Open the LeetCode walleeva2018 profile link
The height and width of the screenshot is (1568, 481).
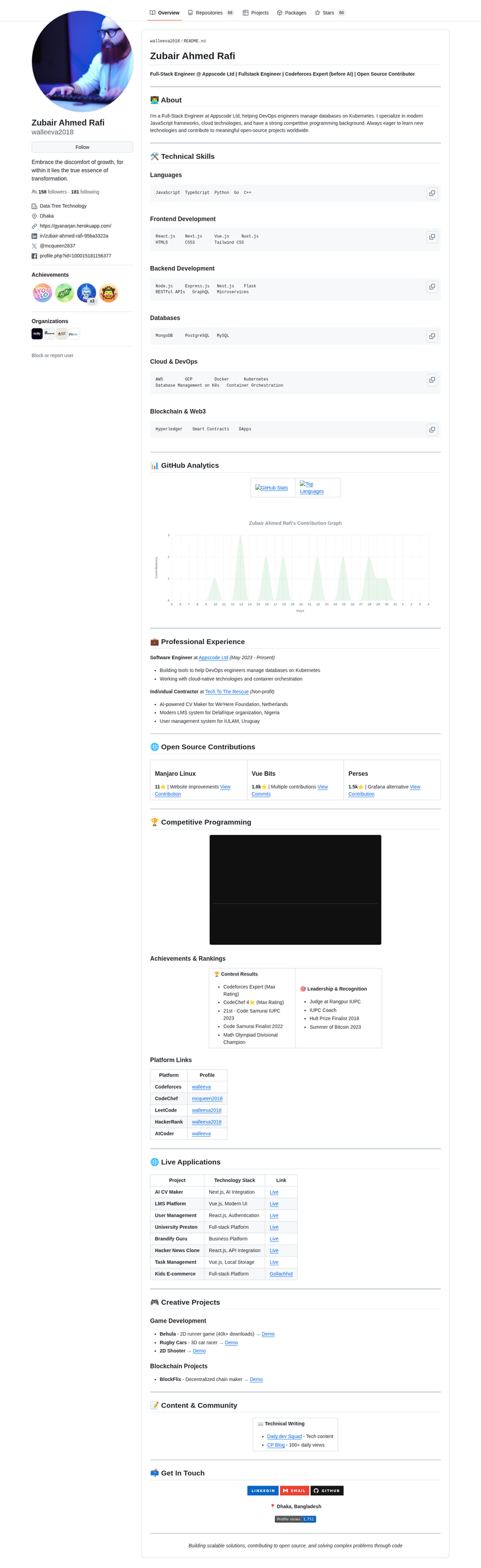[x=206, y=1110]
